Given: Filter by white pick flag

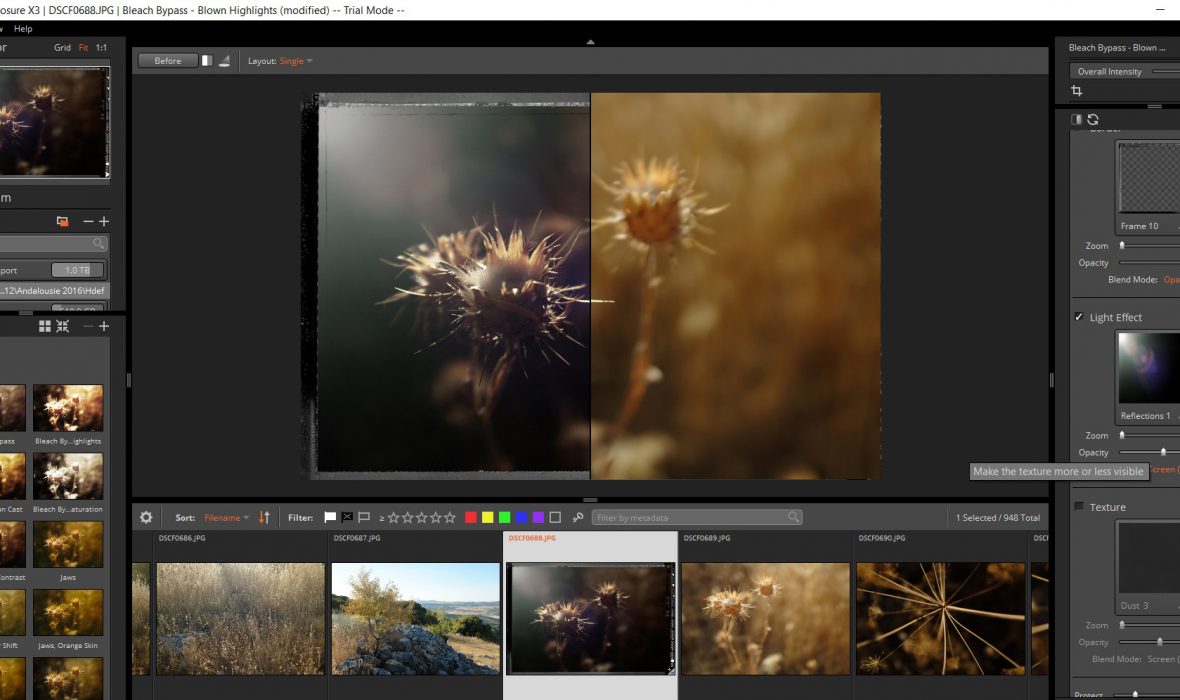Looking at the screenshot, I should (x=330, y=518).
